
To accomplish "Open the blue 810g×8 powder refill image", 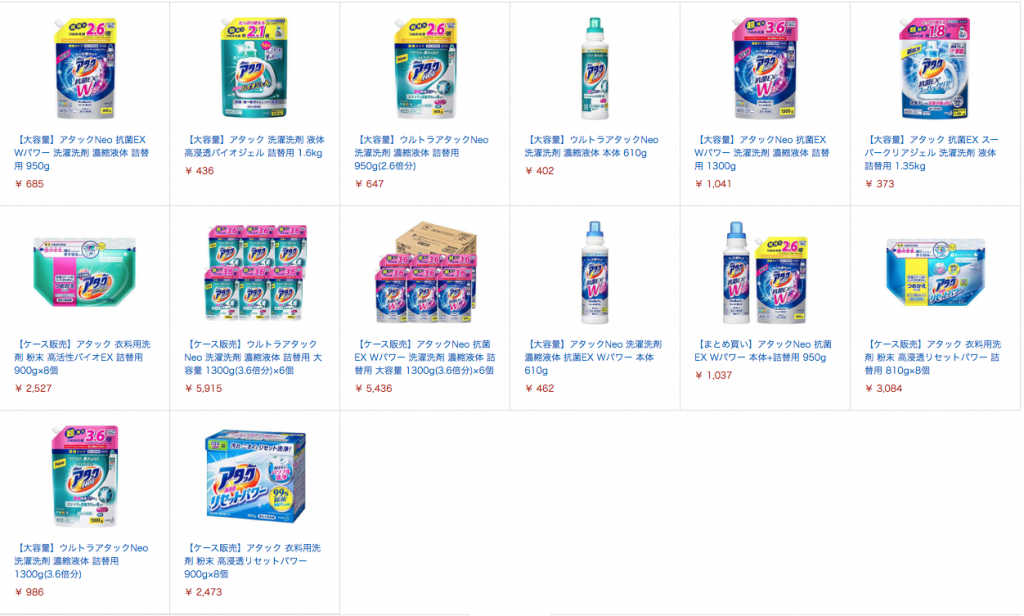I will [x=935, y=272].
